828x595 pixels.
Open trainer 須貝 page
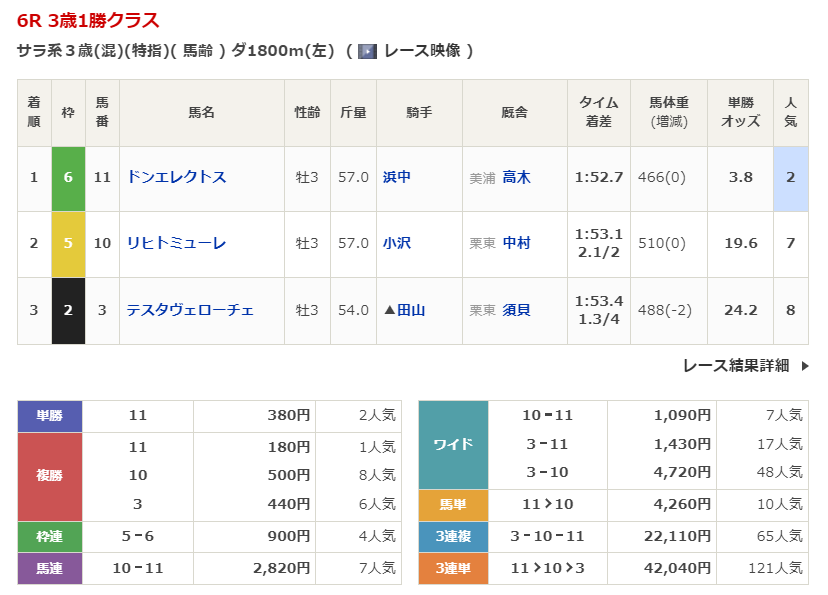[516, 310]
